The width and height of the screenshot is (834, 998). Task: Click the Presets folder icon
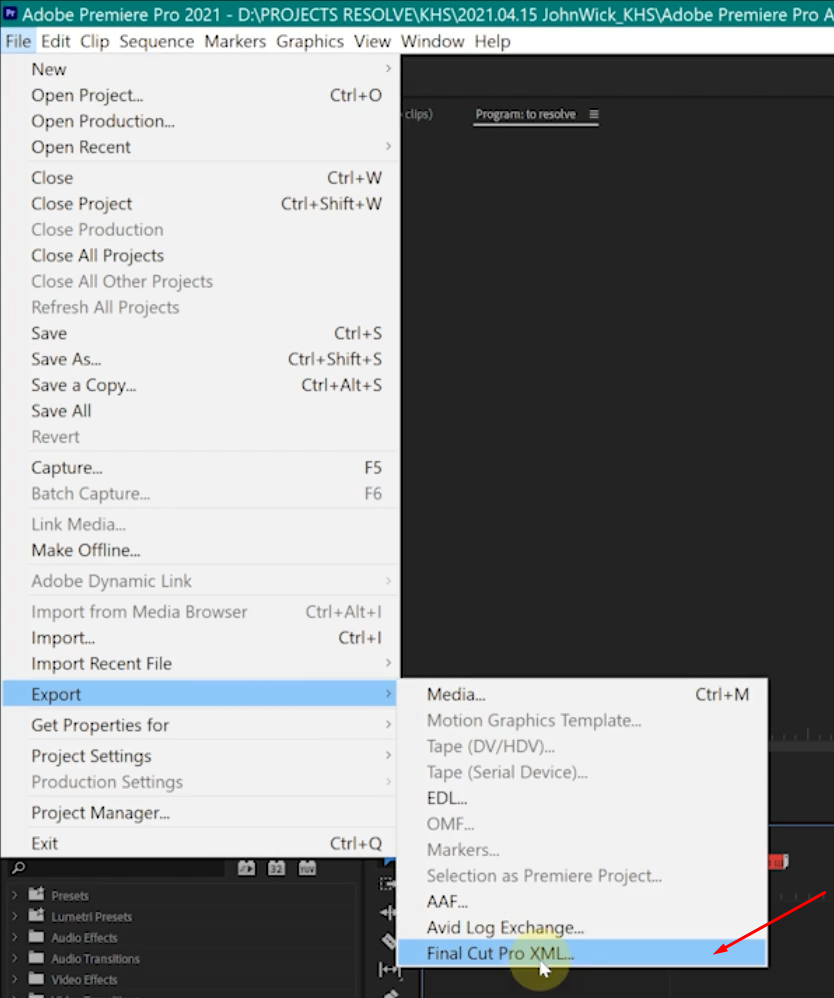pyautogui.click(x=37, y=894)
